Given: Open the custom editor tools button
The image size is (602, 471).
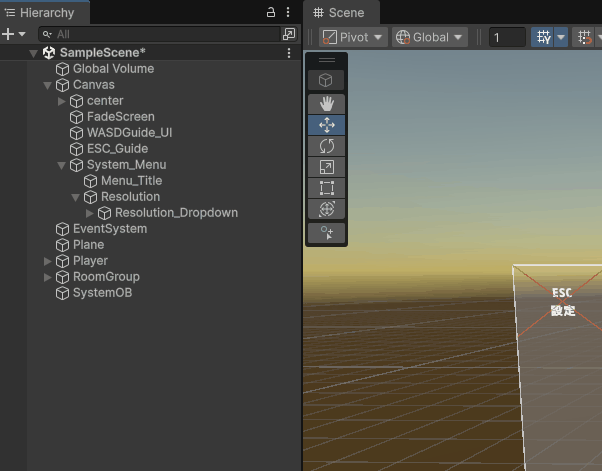Looking at the screenshot, I should 326,233.
